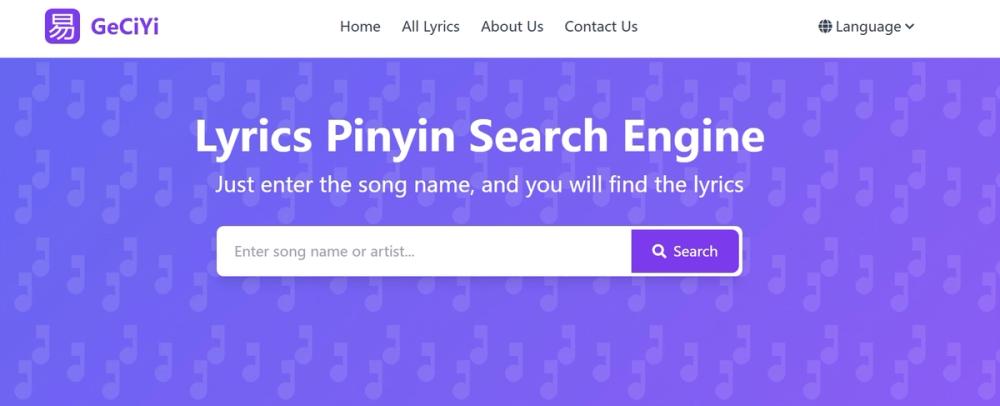The width and height of the screenshot is (1000, 406).
Task: Navigate to About Us
Action: pos(512,27)
